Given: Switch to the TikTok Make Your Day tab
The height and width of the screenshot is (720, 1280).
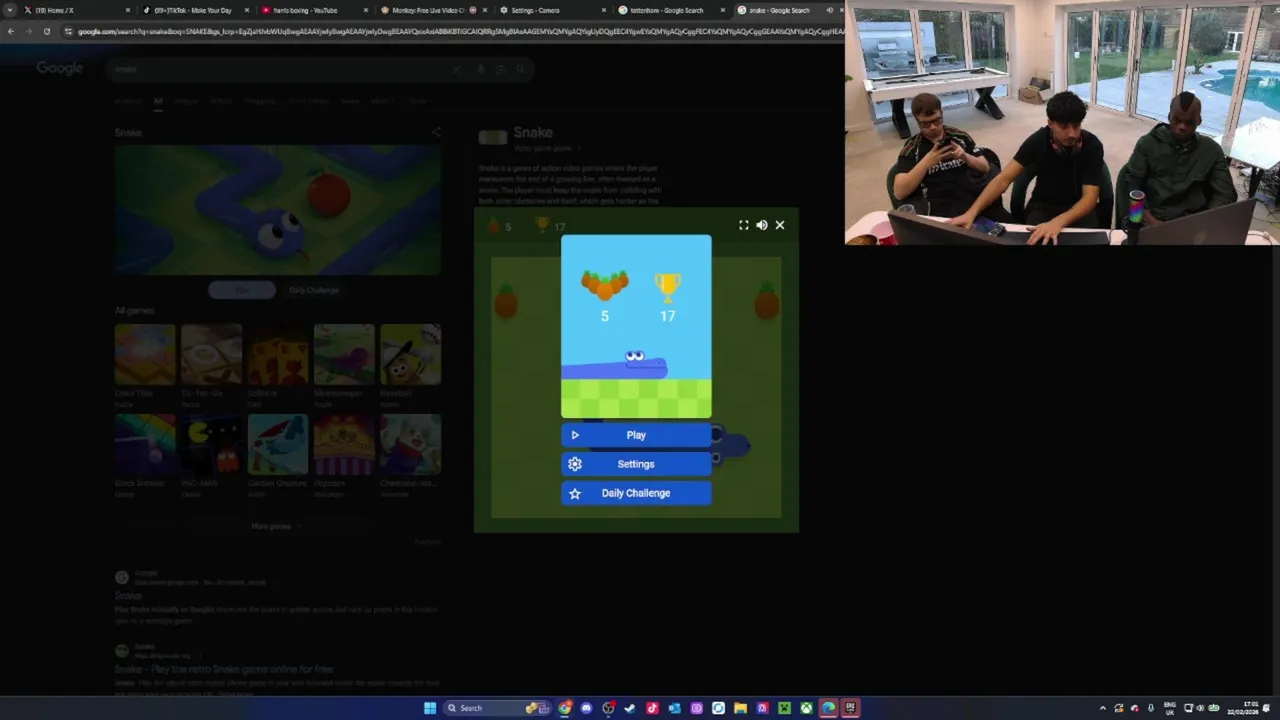Looking at the screenshot, I should pyautogui.click(x=195, y=10).
